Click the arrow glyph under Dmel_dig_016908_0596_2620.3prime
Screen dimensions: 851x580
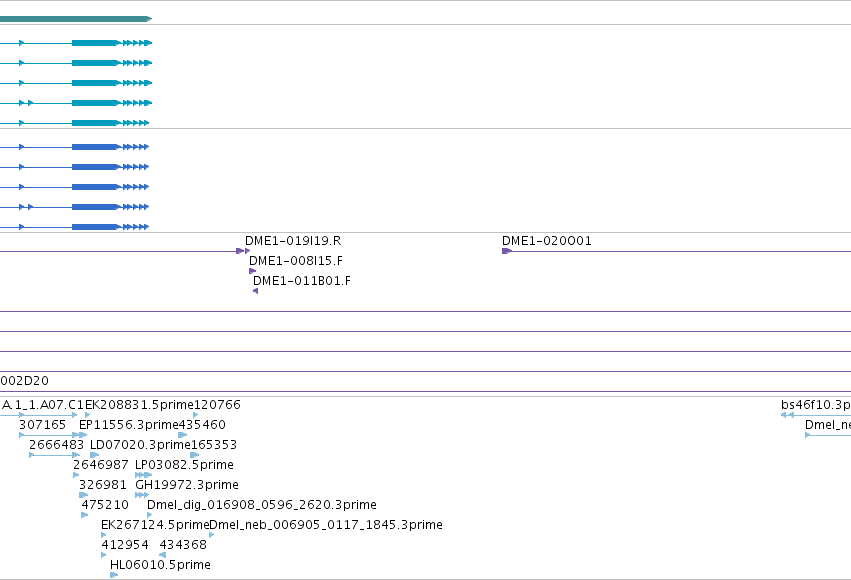coord(150,515)
